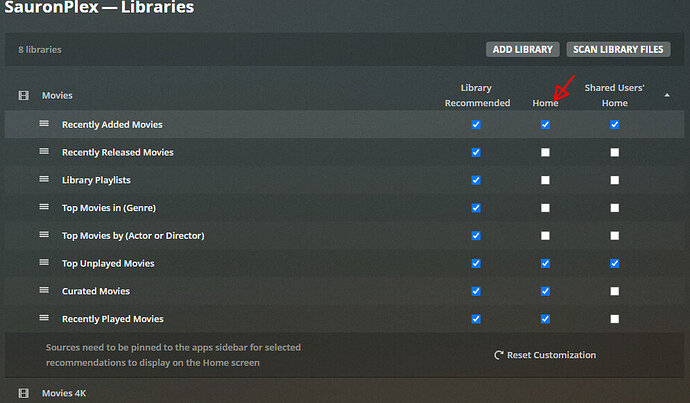Uncheck Library Recommended for Recently Released Movies
The width and height of the screenshot is (690, 403).
(476, 152)
